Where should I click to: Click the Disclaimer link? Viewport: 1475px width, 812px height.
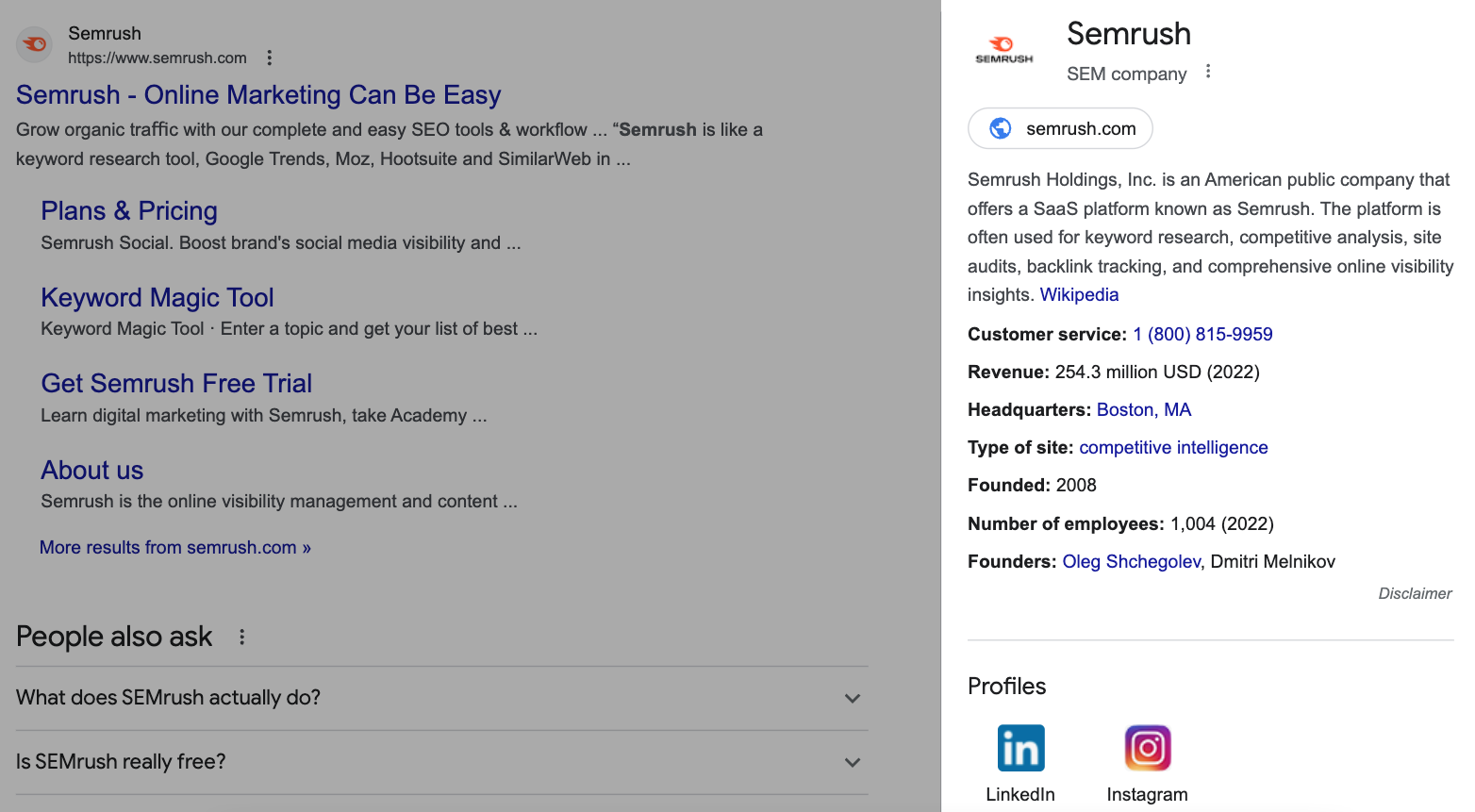point(1415,593)
